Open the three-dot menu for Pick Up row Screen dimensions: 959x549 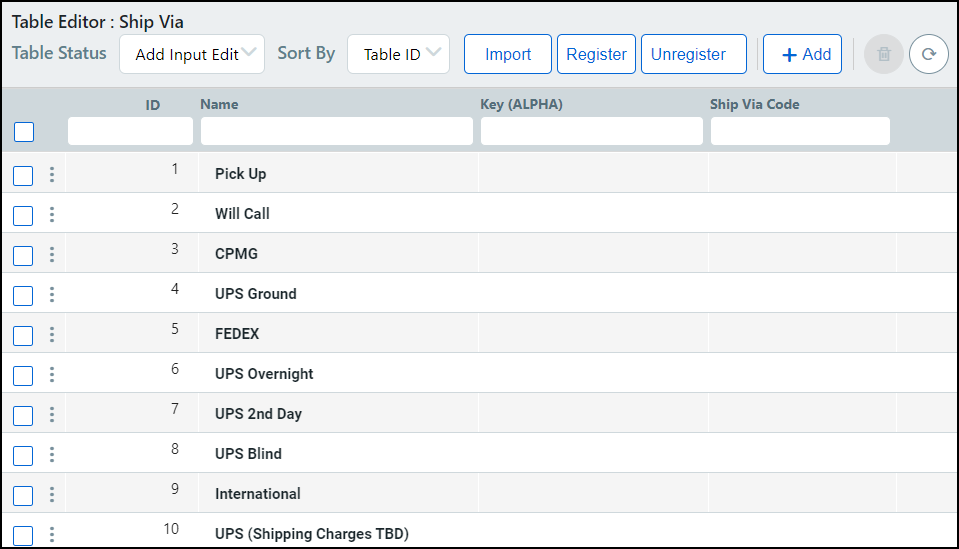click(x=52, y=175)
